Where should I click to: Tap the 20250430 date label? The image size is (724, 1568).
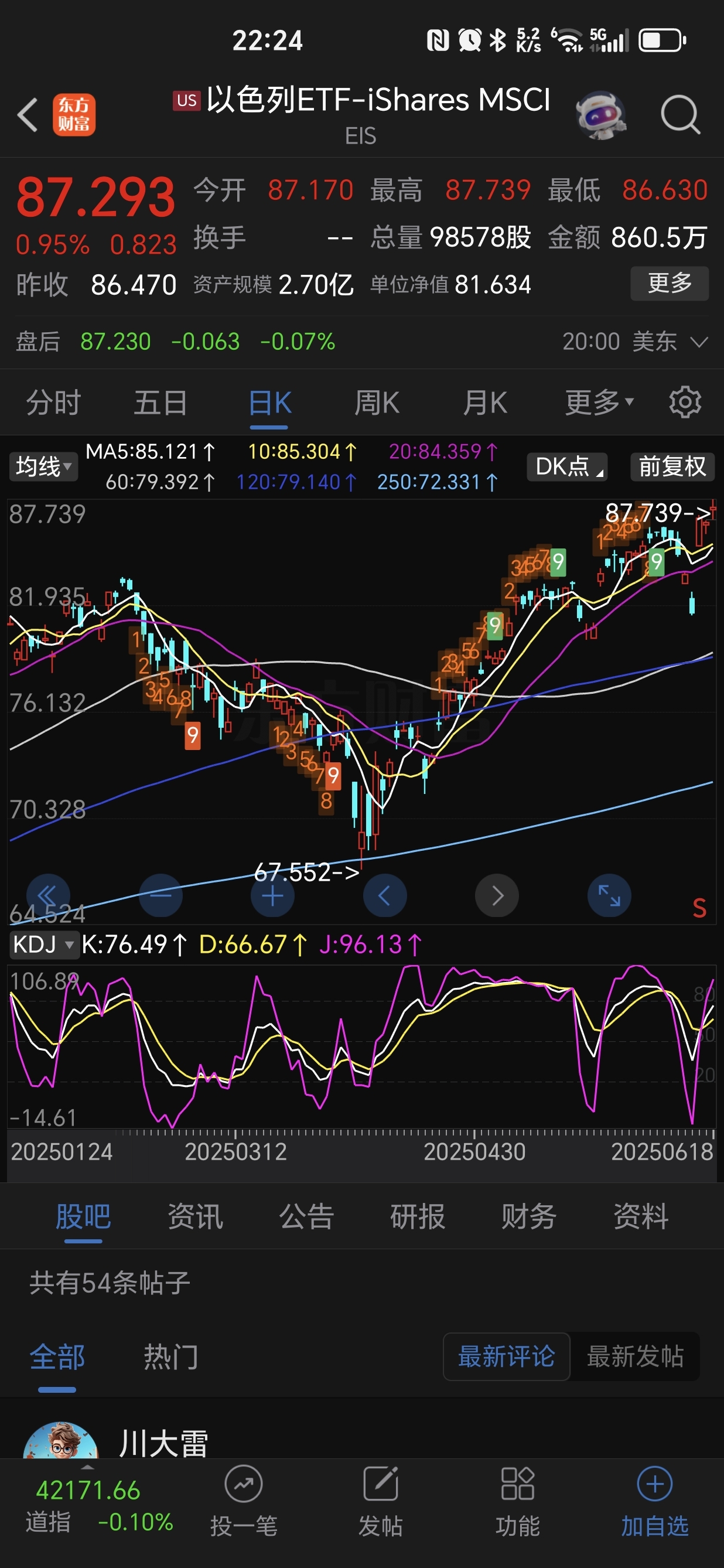(x=474, y=1151)
